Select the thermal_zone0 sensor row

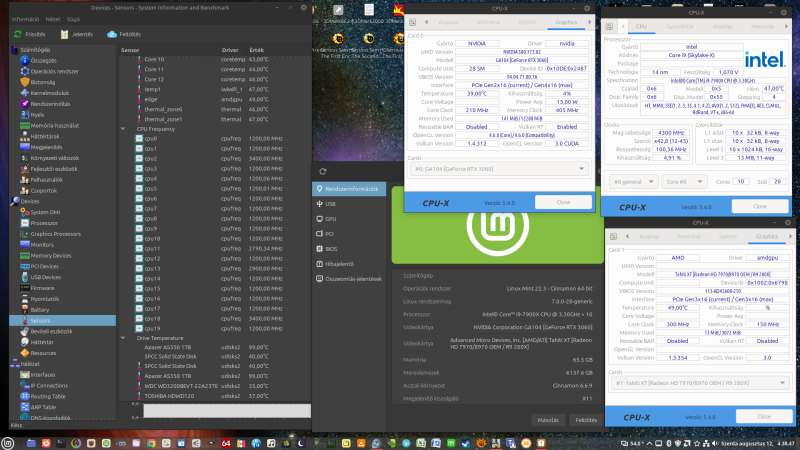[x=215, y=109]
